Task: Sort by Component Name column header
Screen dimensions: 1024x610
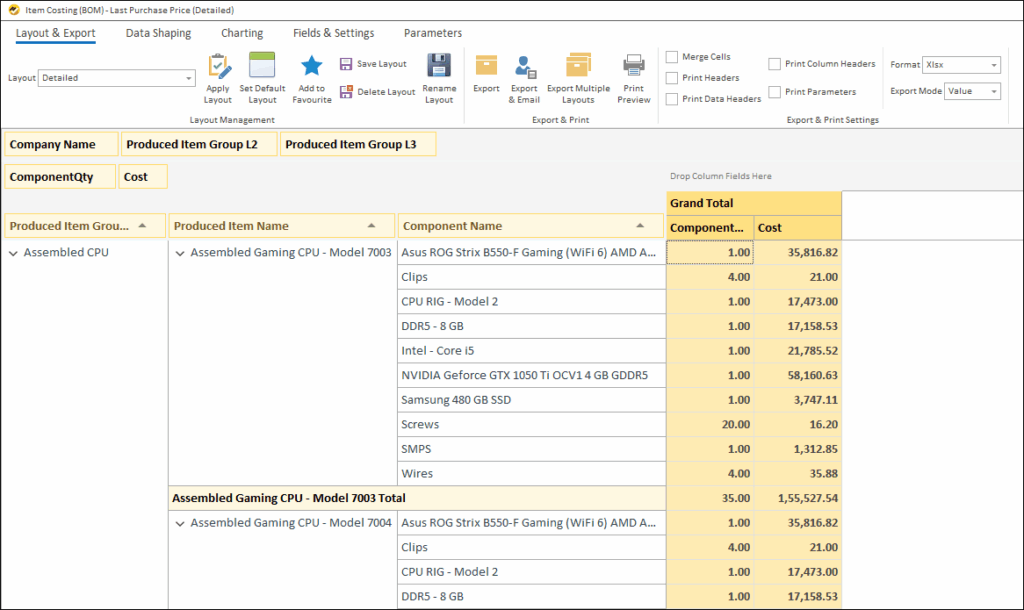Action: tap(530, 226)
